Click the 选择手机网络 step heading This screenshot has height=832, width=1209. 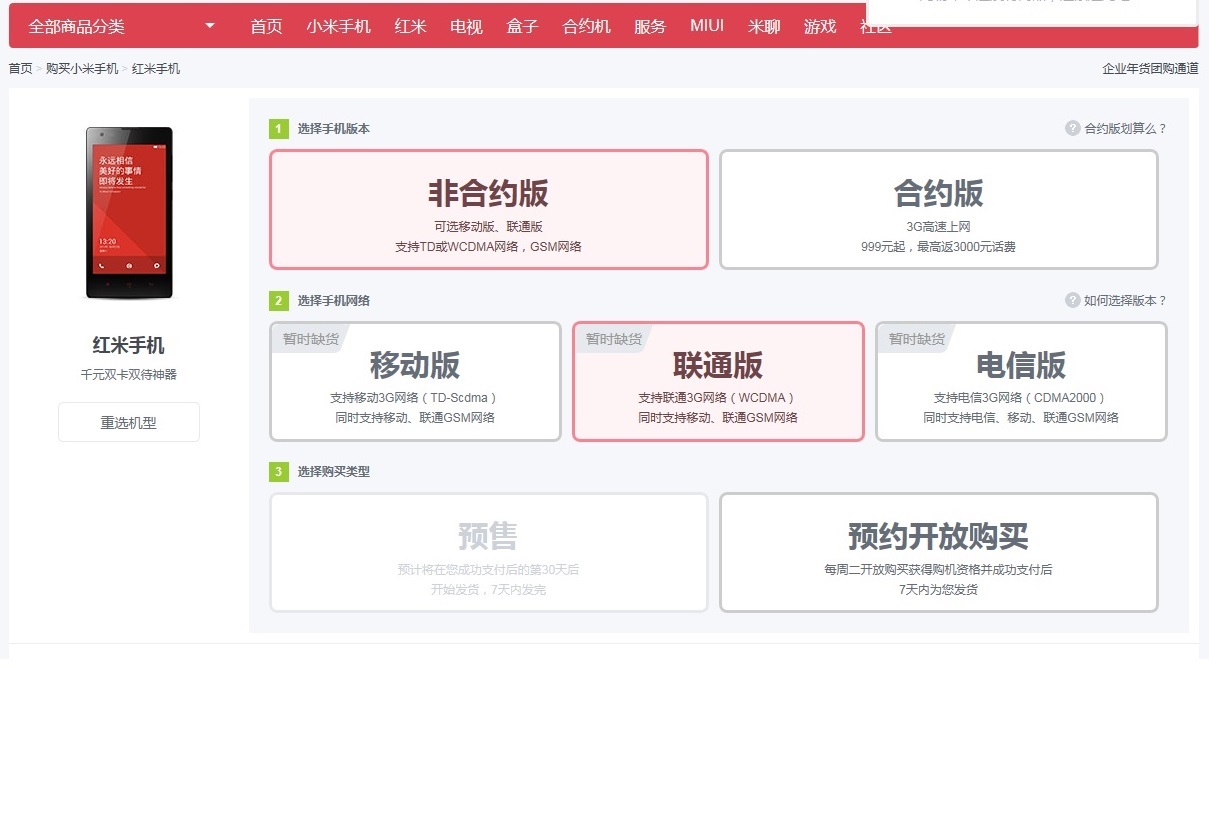[x=333, y=300]
